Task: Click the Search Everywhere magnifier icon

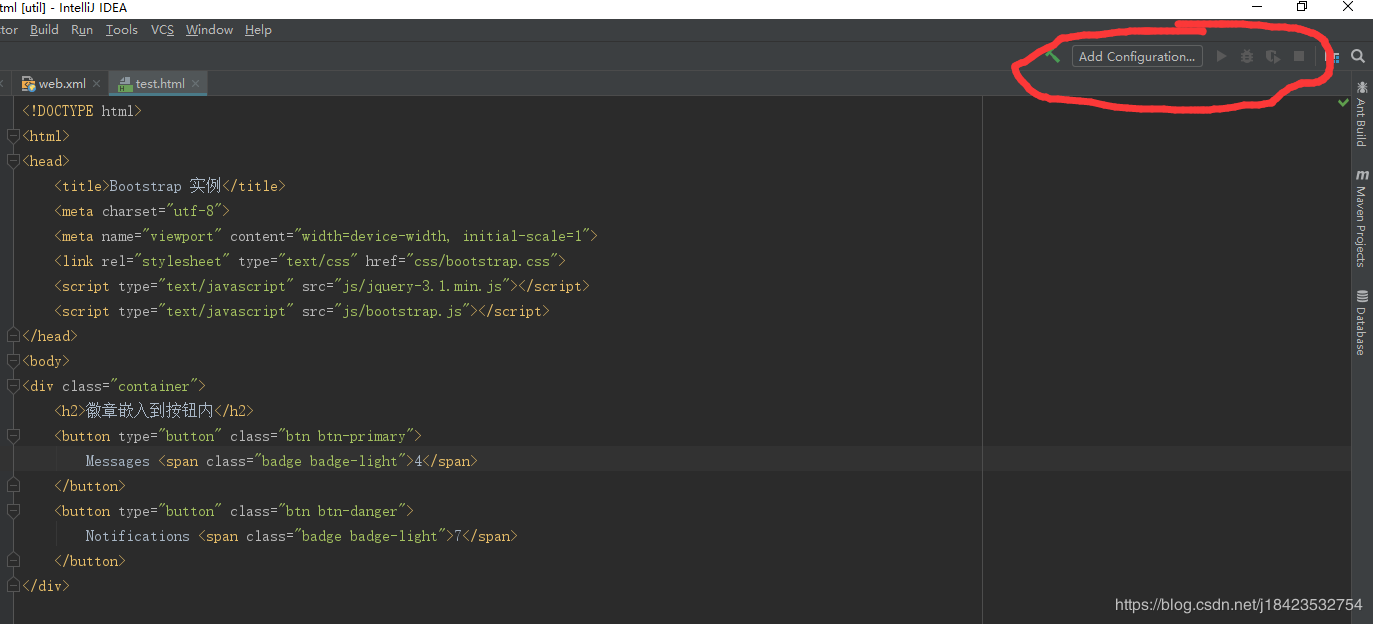Action: [x=1358, y=57]
